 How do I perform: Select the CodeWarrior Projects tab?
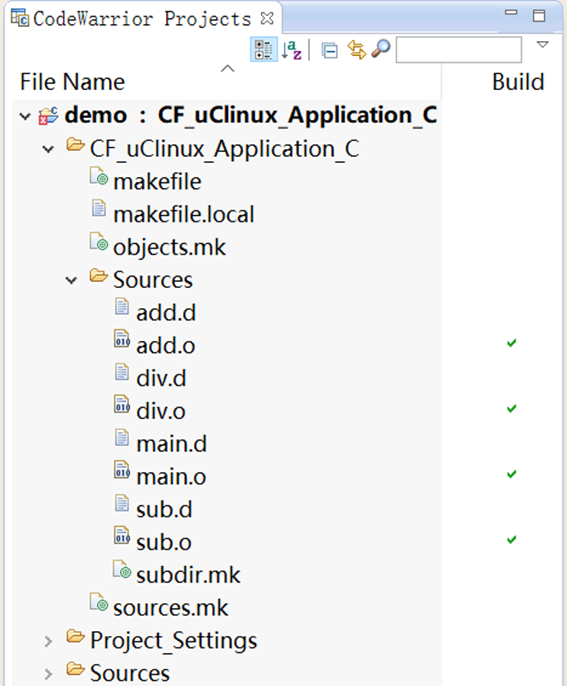click(142, 19)
